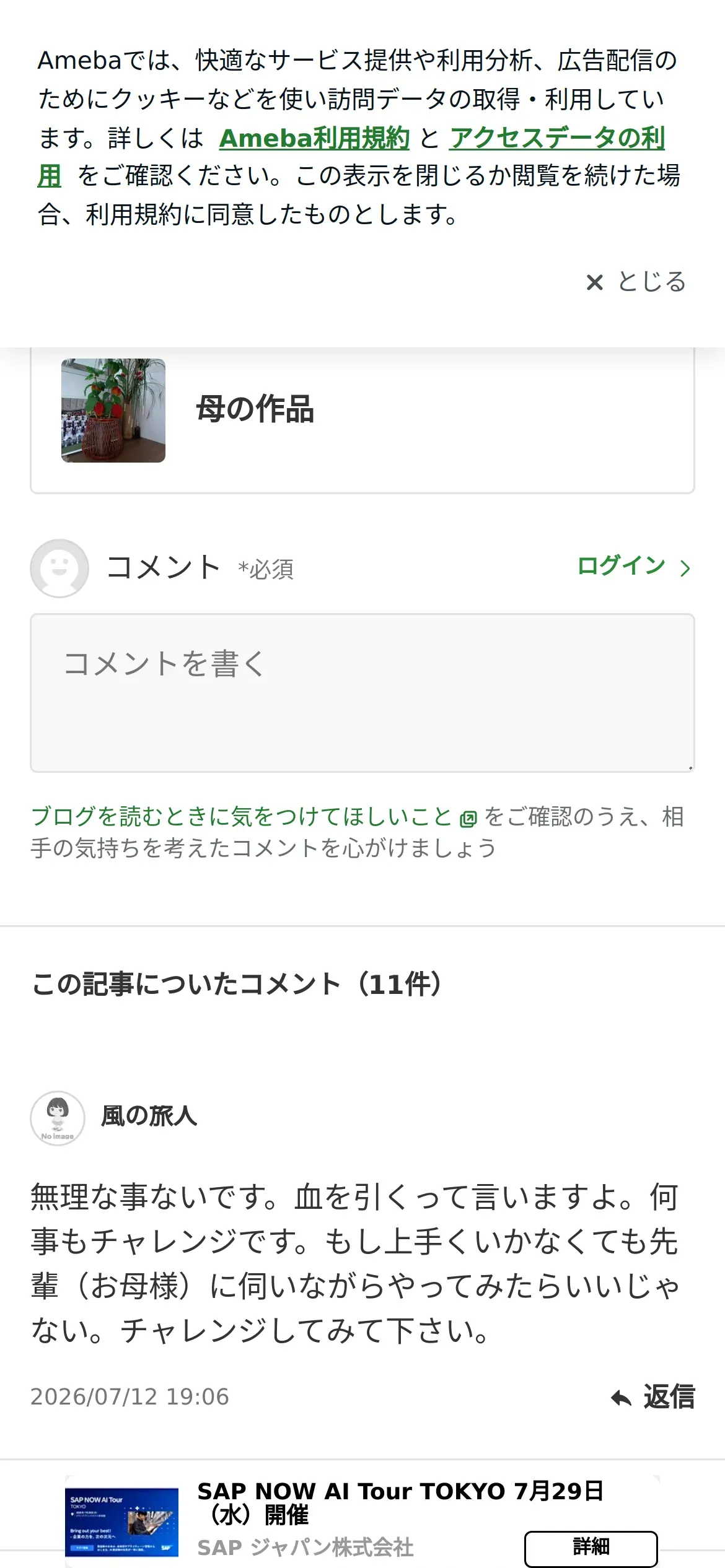Image resolution: width=725 pixels, height=1568 pixels.
Task: Click the reply arrow icon on the comment
Action: (x=621, y=1398)
